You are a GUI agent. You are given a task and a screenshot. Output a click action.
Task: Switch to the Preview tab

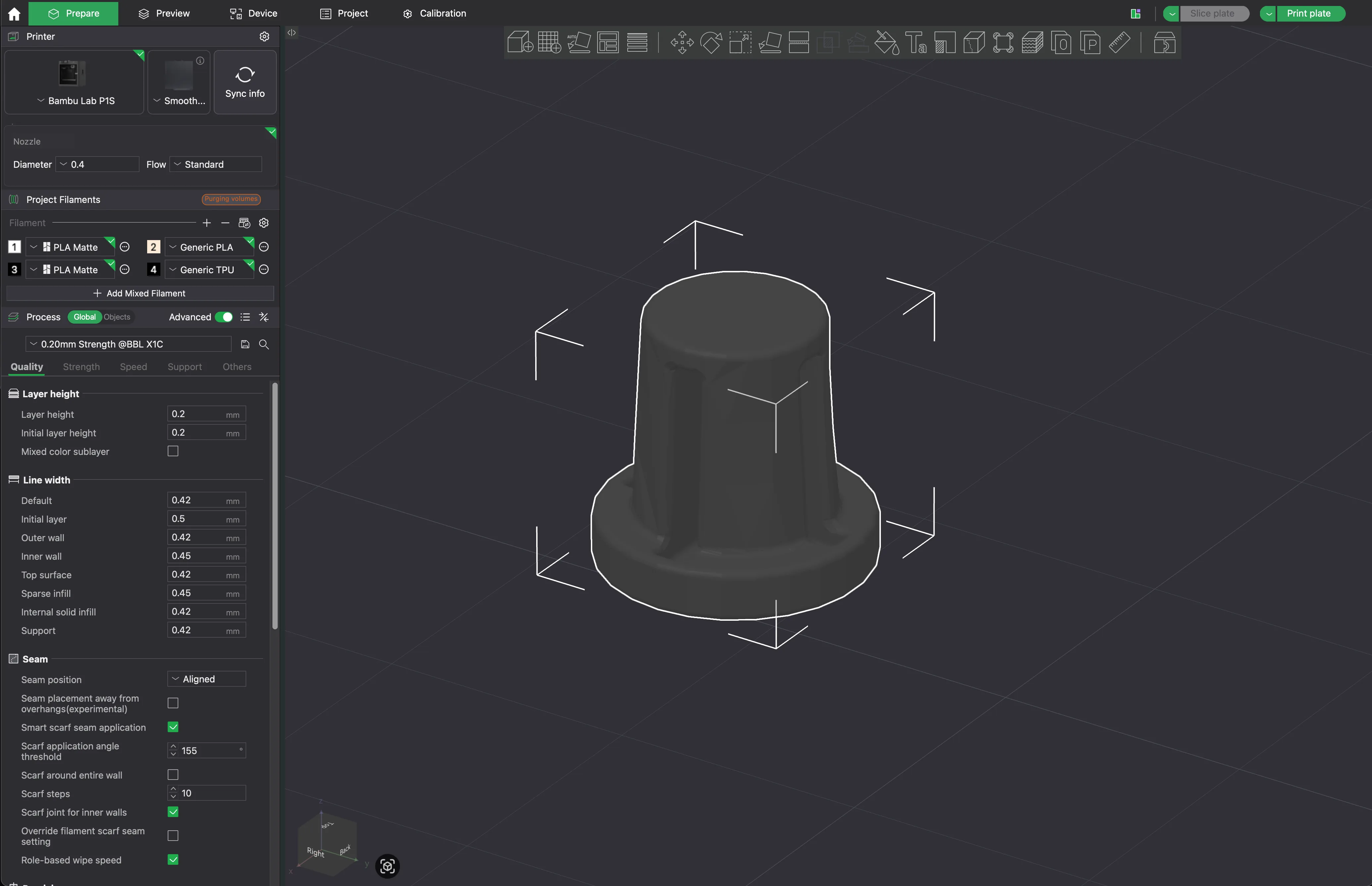tap(164, 13)
